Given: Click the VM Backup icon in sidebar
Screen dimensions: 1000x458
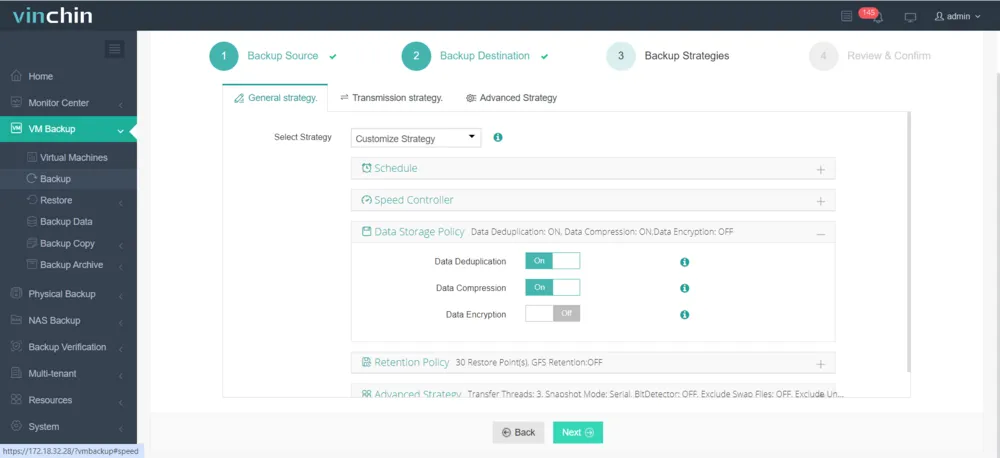Looking at the screenshot, I should [17, 129].
